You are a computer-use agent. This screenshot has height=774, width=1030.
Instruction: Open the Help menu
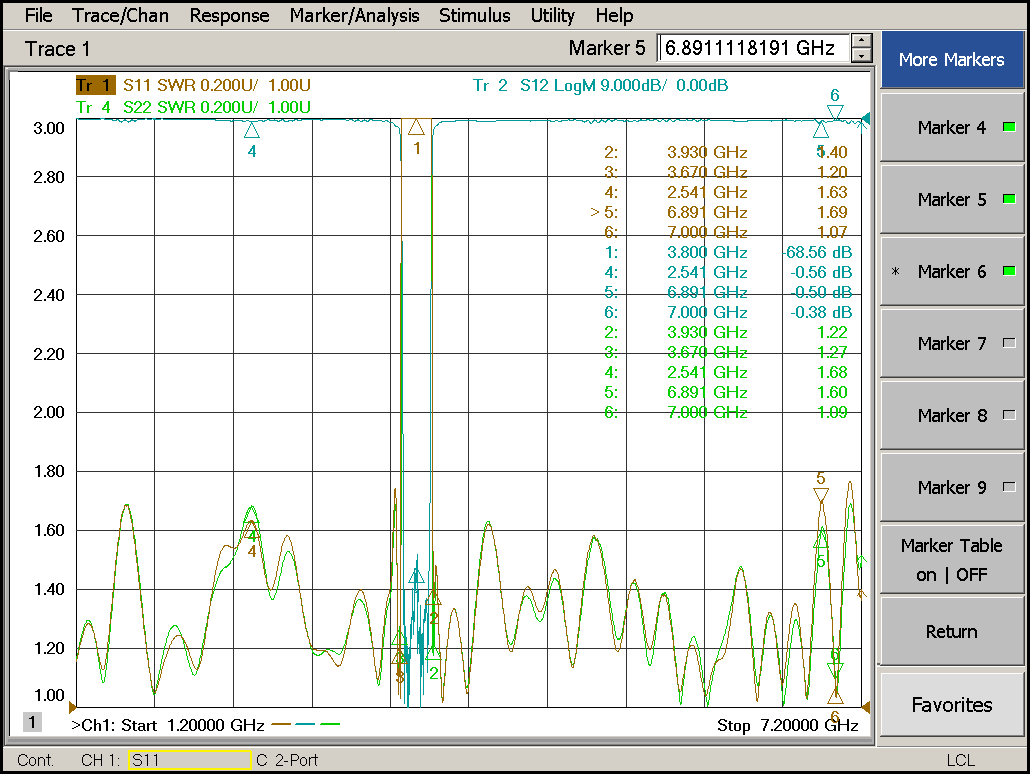(x=614, y=15)
